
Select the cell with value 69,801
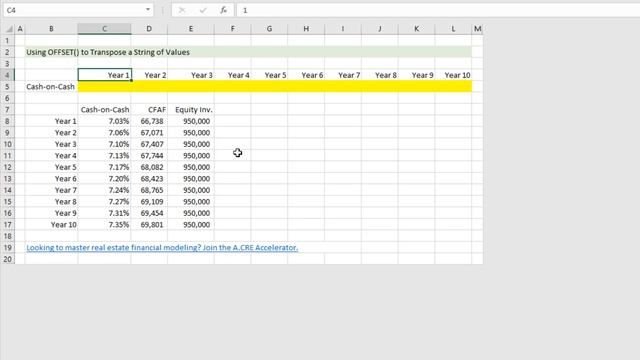(149, 224)
